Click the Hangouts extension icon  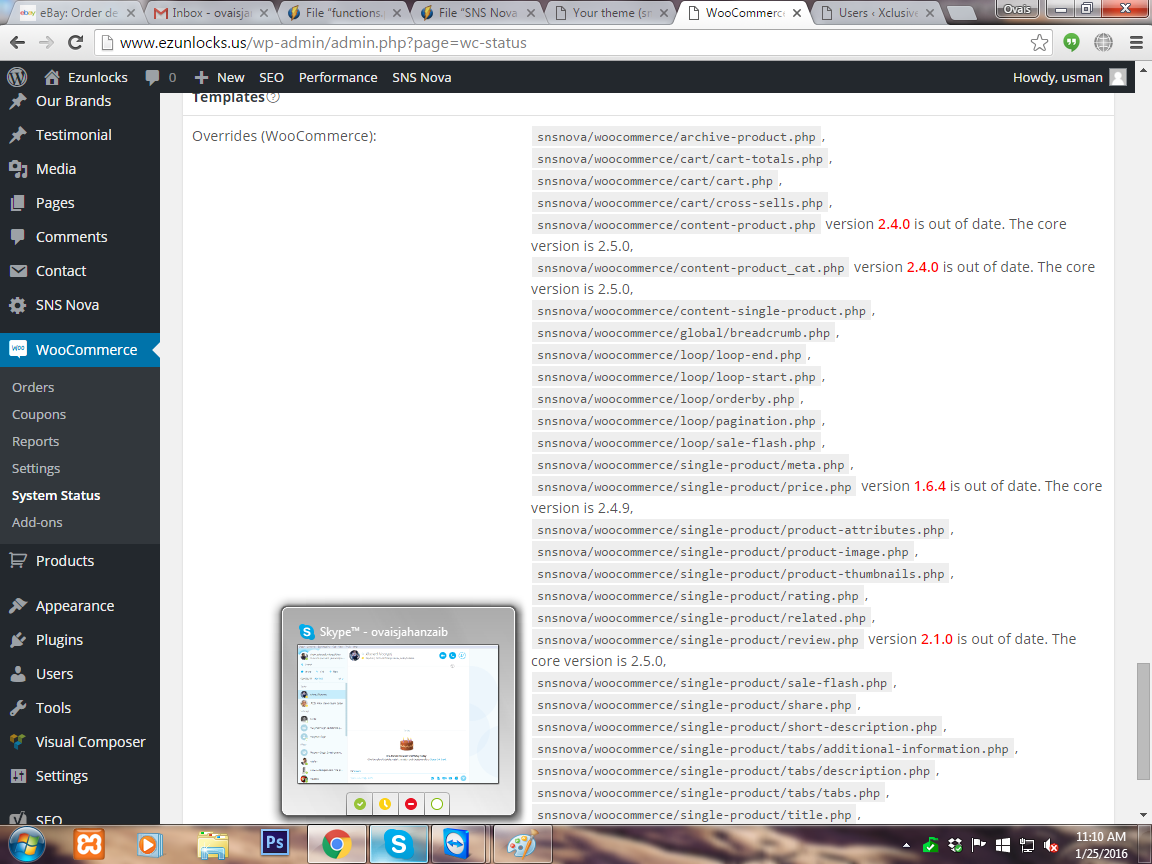[1071, 43]
